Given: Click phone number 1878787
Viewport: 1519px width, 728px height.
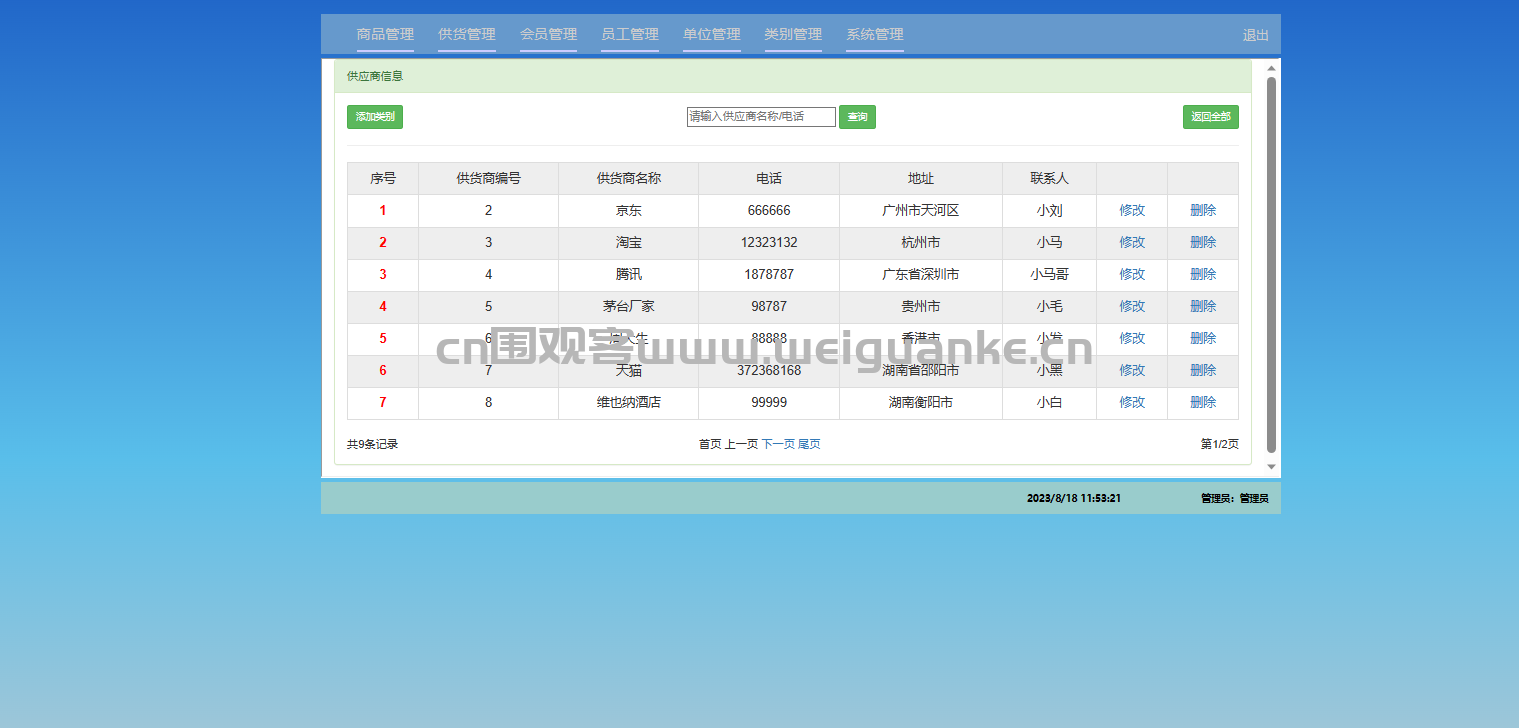Looking at the screenshot, I should 769,274.
